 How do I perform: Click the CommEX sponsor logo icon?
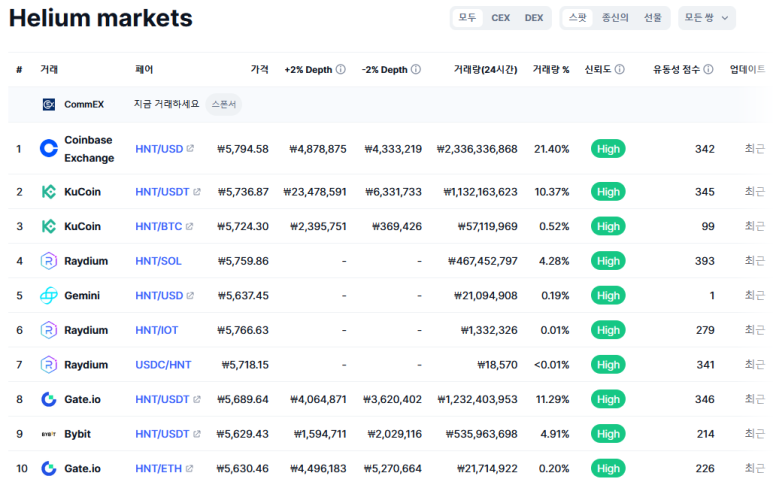pos(49,104)
